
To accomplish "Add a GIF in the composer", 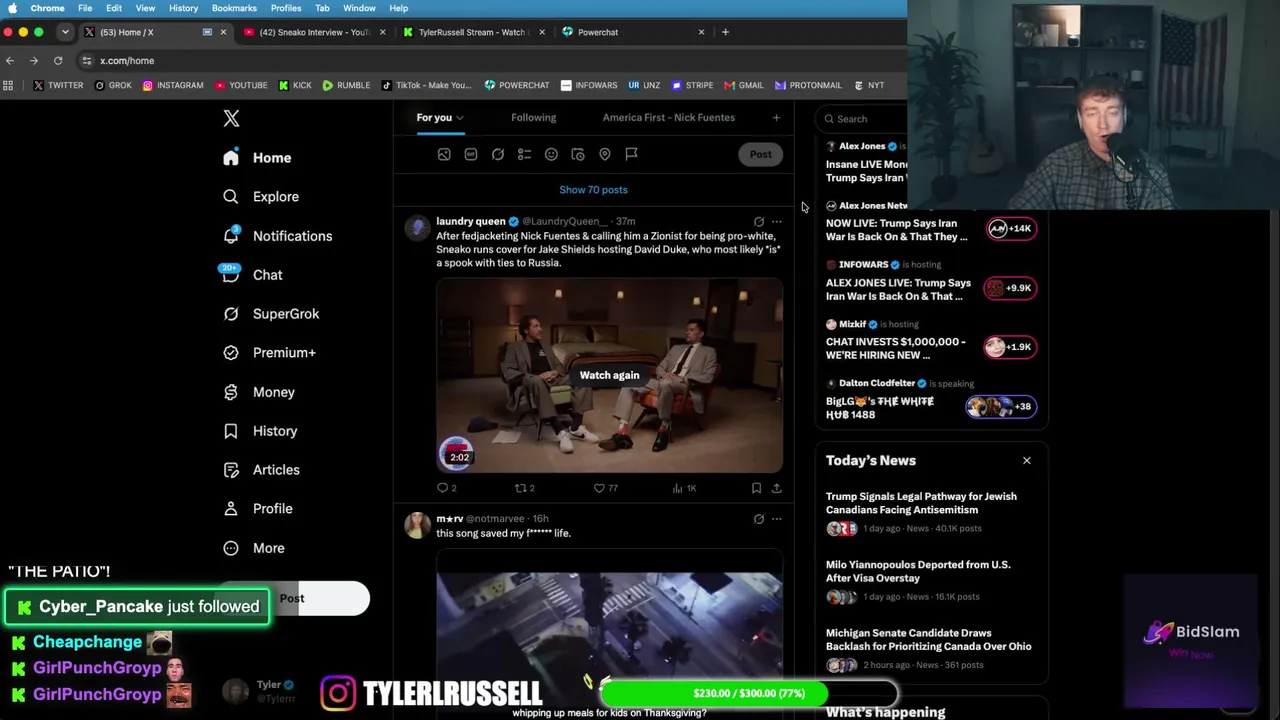I will [x=471, y=154].
